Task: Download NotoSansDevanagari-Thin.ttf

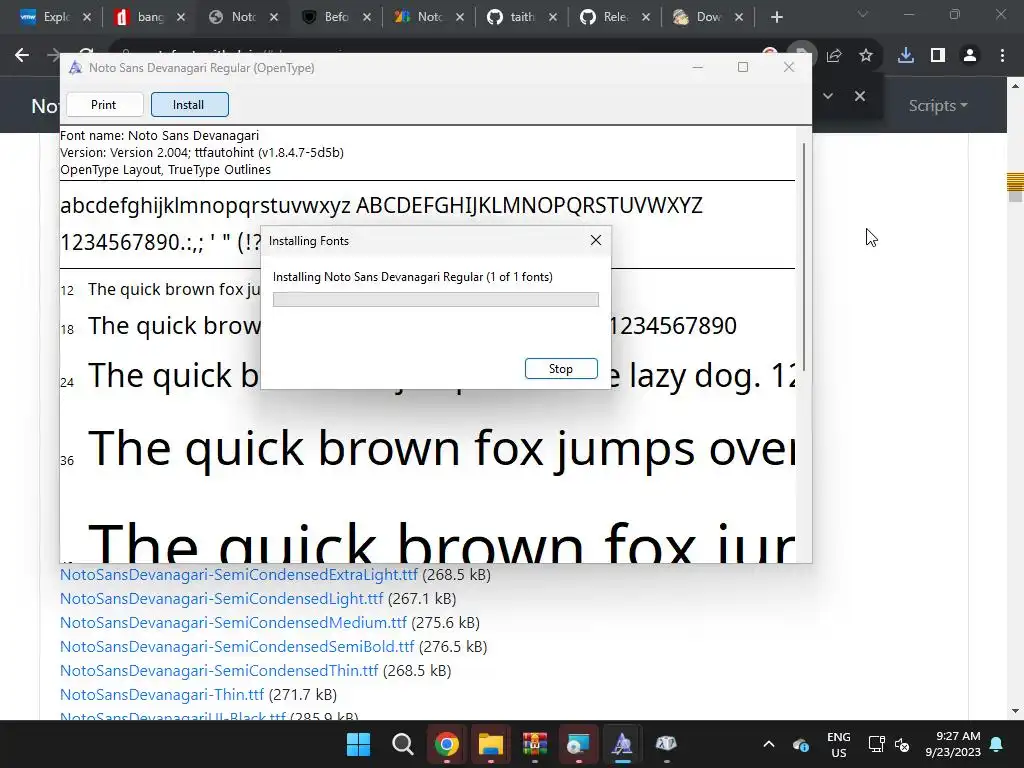Action: (162, 695)
